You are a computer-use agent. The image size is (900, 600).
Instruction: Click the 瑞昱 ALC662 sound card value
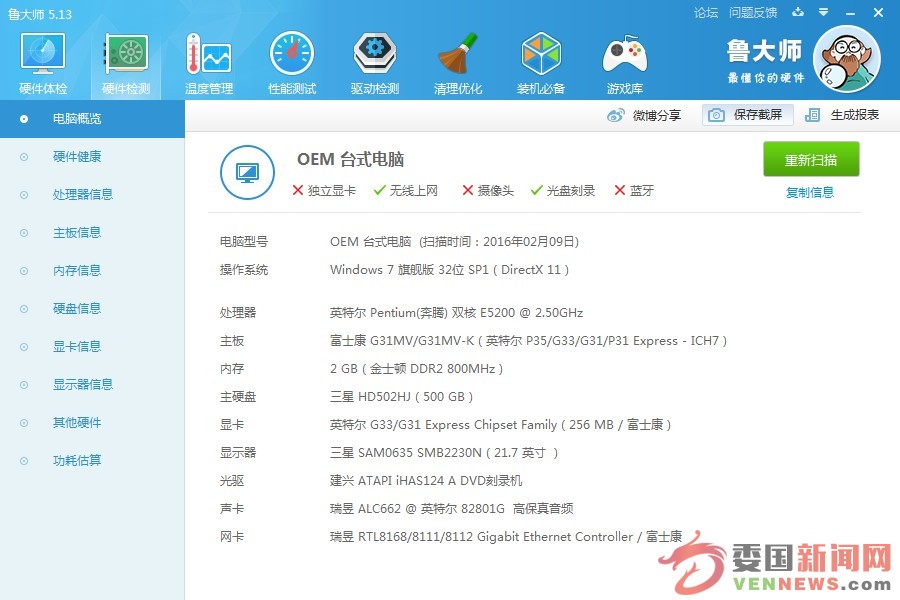pyautogui.click(x=452, y=509)
